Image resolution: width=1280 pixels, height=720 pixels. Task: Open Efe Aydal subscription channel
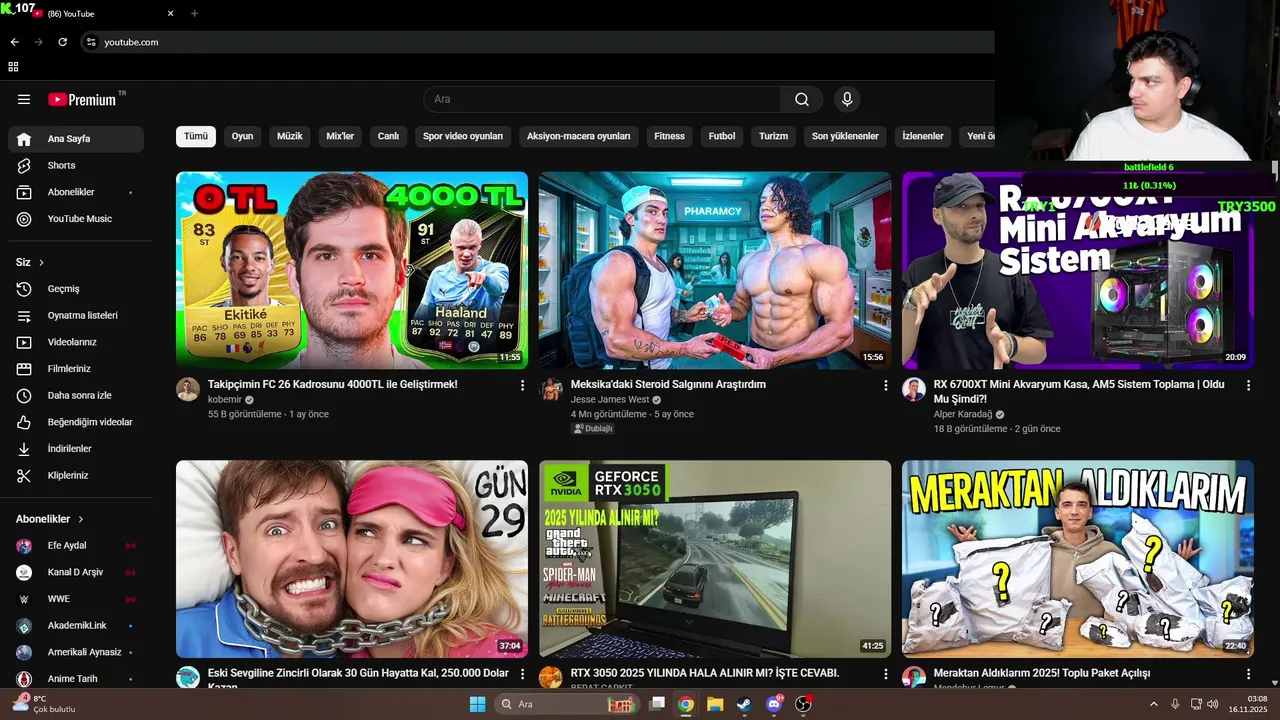click(76, 546)
